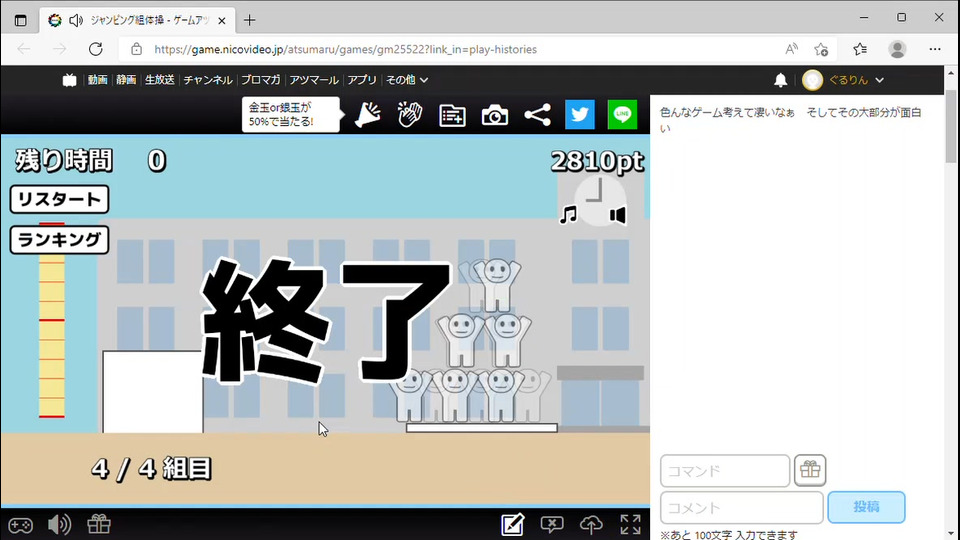Click the read aloud icon
Image resolution: width=960 pixels, height=540 pixels.
tap(791, 49)
